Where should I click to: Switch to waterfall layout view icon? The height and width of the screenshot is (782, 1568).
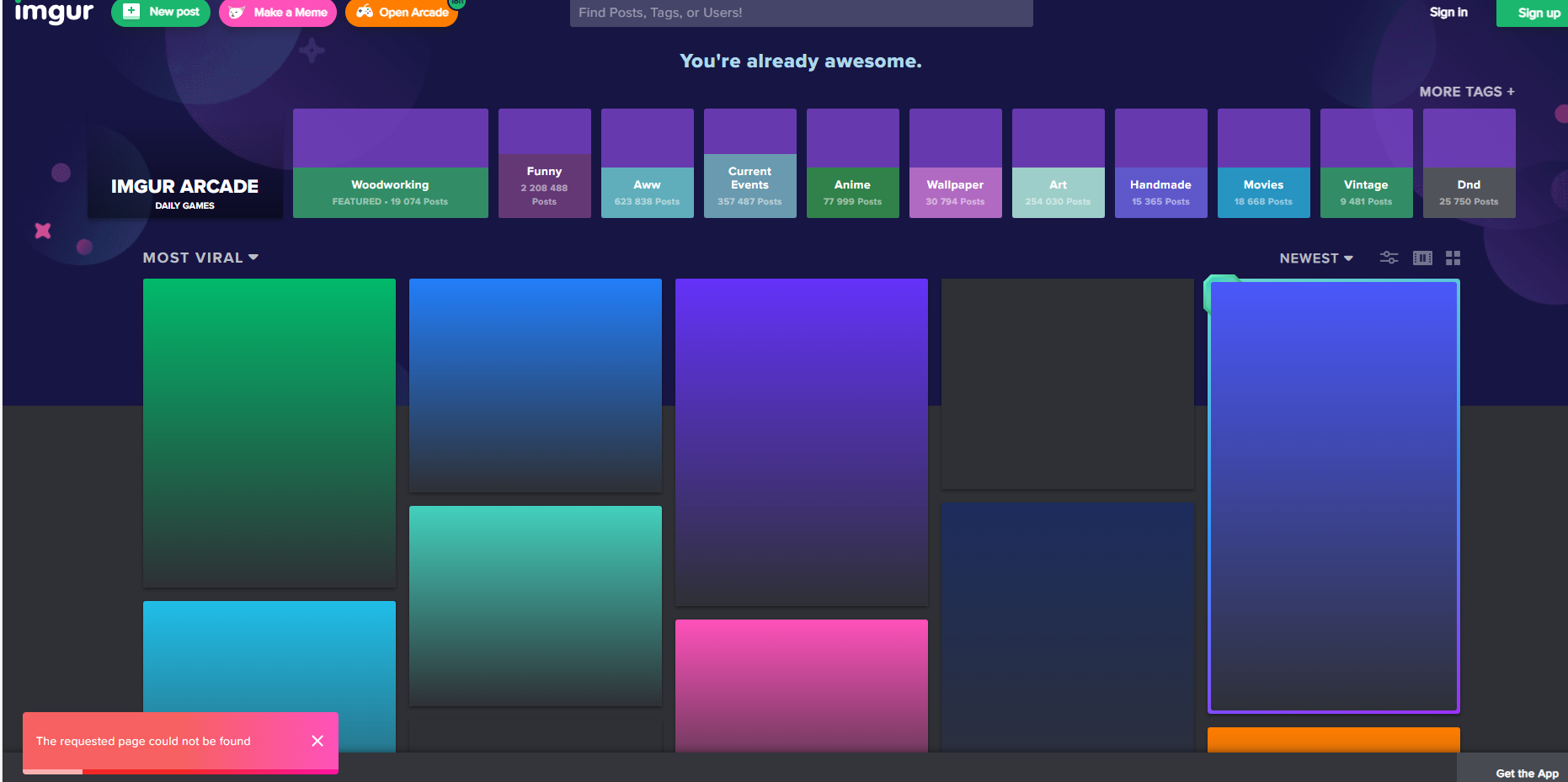coord(1422,258)
